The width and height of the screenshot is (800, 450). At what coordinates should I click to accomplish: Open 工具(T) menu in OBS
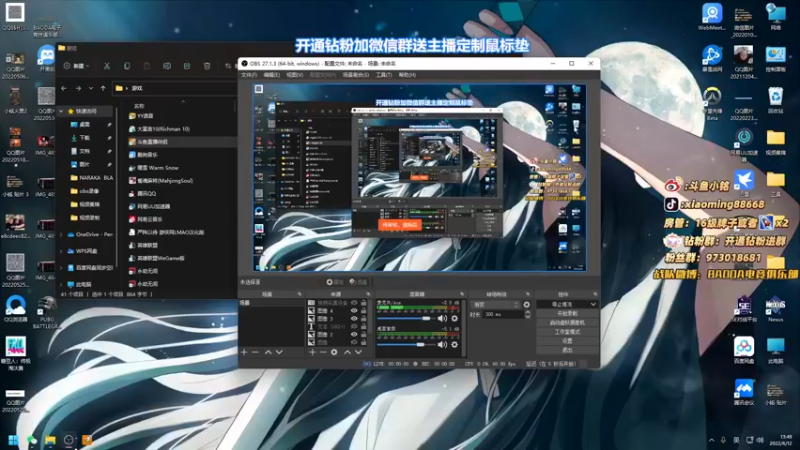pyautogui.click(x=384, y=75)
